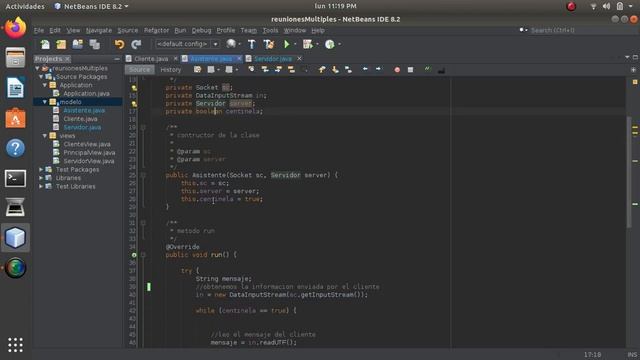Click the Find Selection icon in editor toolbar
Viewport: 640px width, 360px height.
point(251,70)
